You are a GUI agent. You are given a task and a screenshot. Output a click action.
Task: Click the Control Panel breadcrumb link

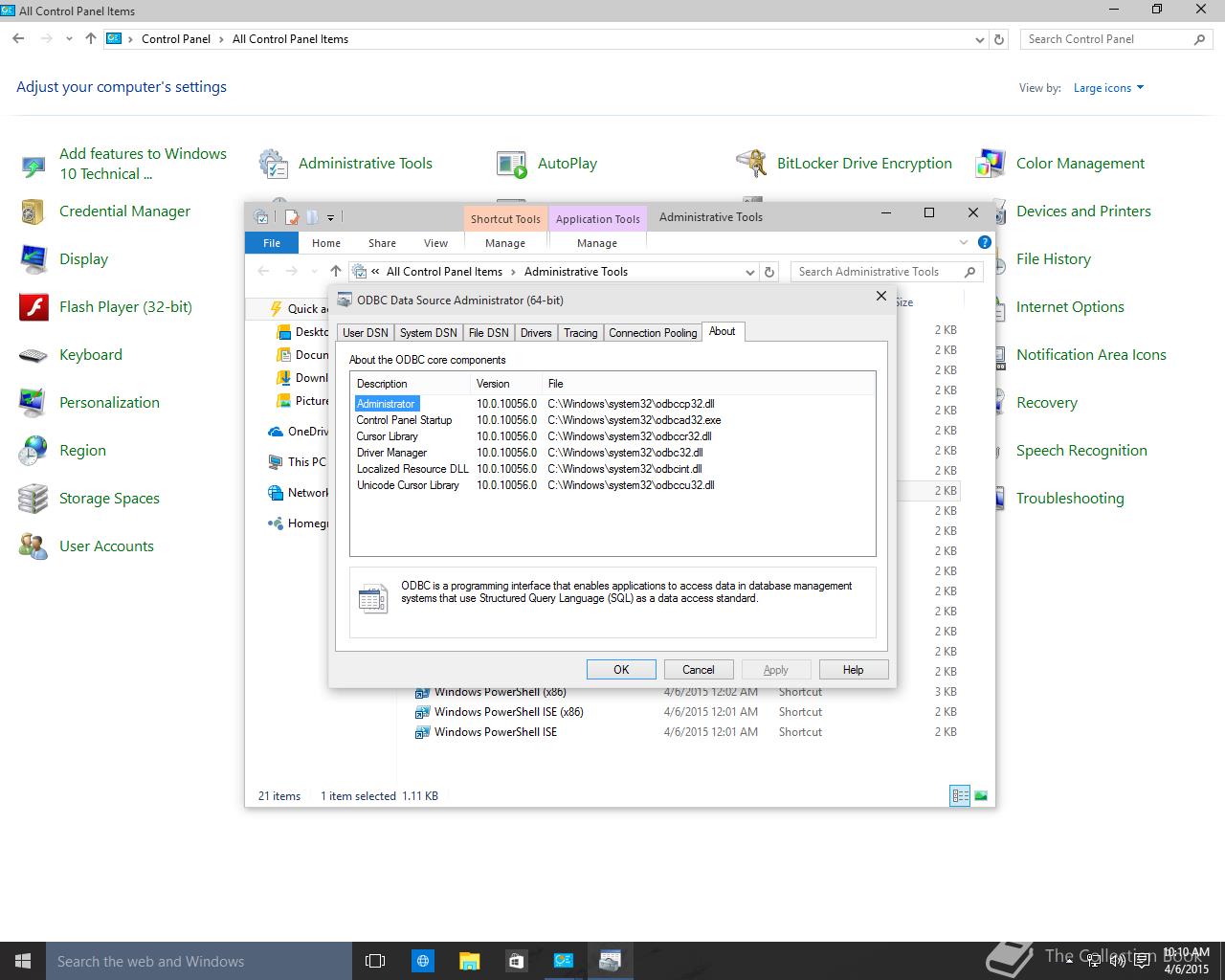click(x=176, y=39)
